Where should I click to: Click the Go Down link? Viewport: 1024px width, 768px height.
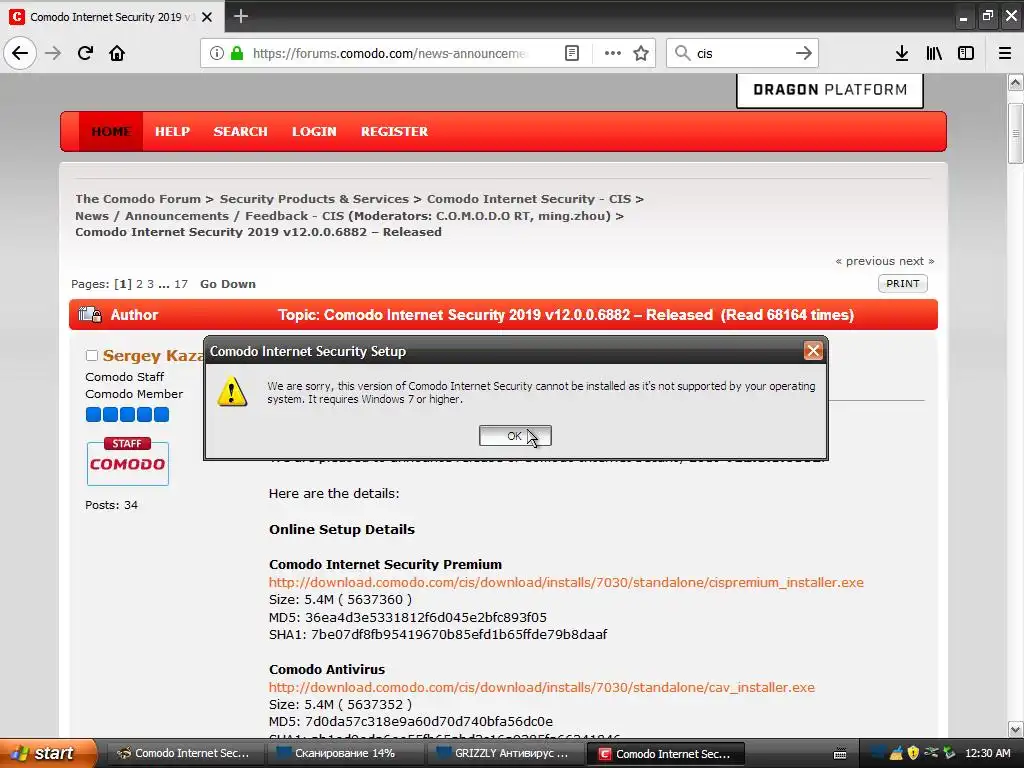click(x=228, y=284)
